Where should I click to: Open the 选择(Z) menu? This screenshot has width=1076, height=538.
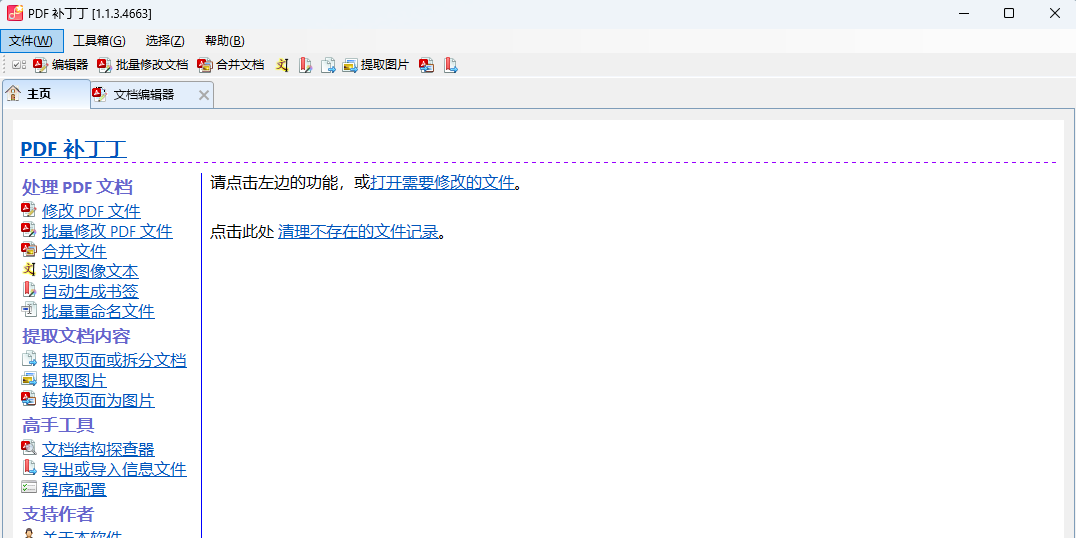(165, 41)
